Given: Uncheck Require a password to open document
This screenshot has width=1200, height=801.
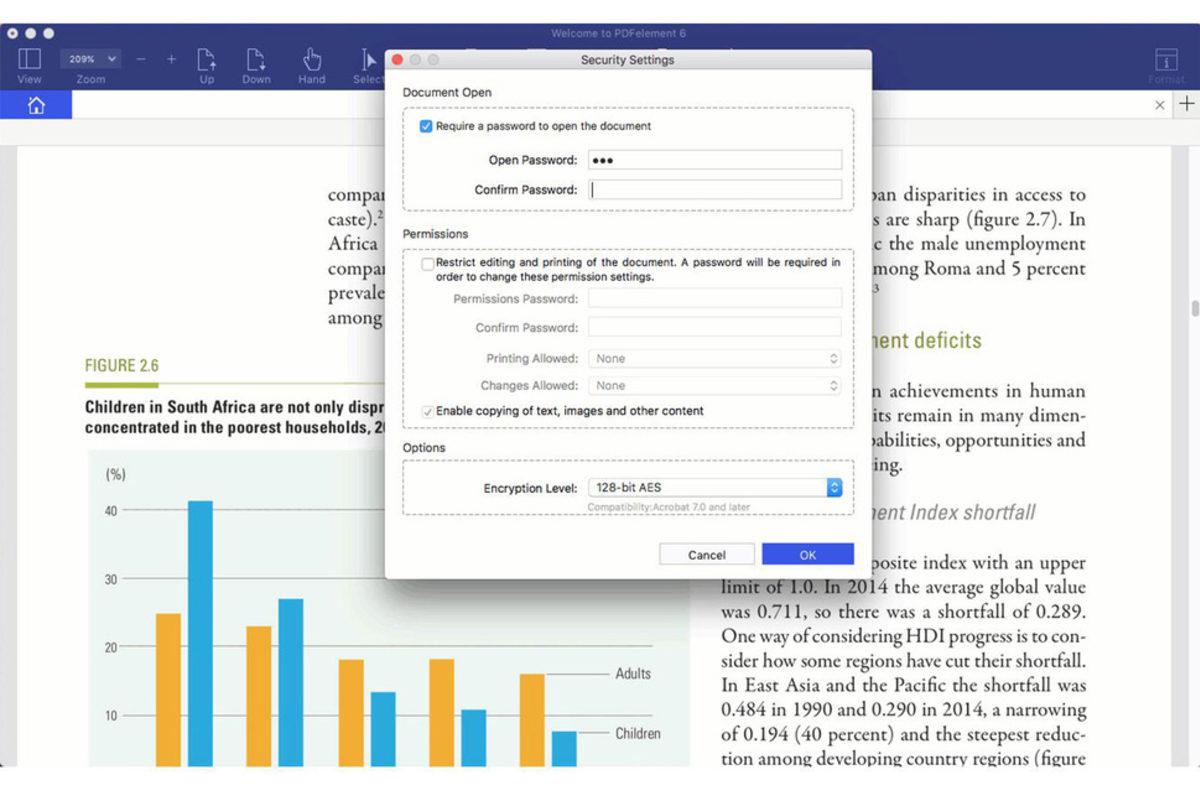Looking at the screenshot, I should coord(426,127).
